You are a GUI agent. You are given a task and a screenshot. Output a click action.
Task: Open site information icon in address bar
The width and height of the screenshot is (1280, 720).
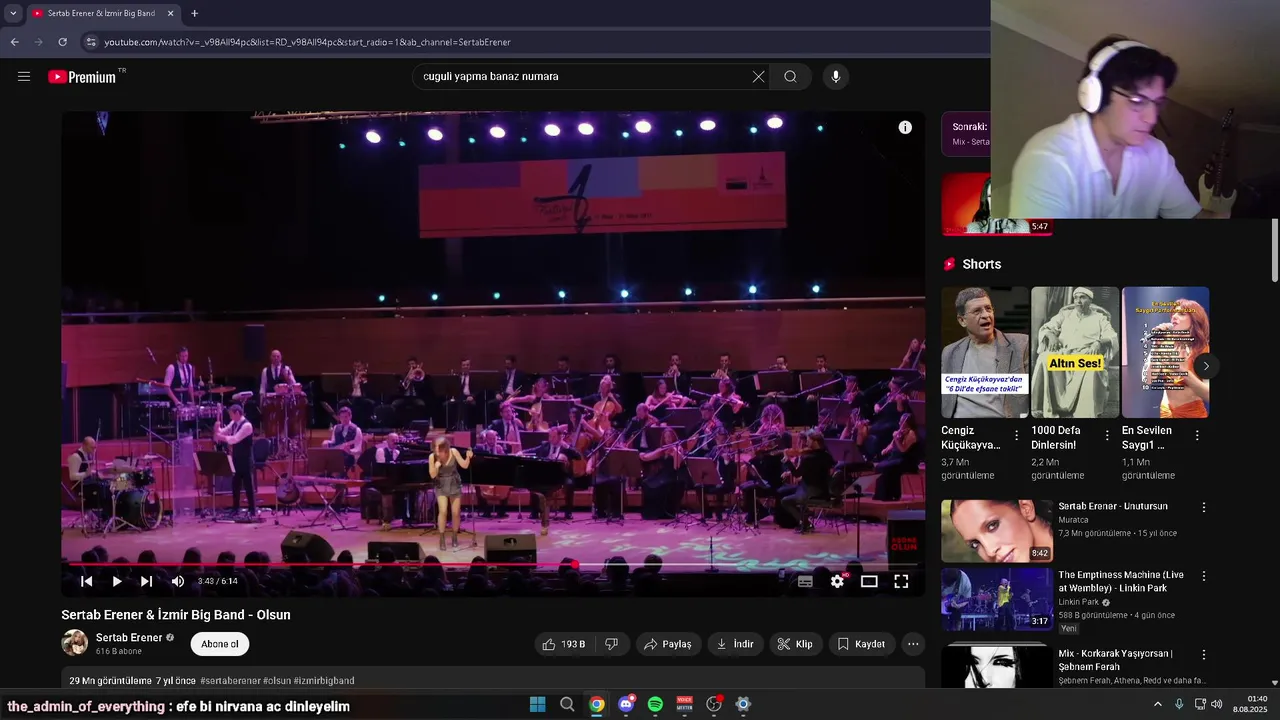point(91,42)
